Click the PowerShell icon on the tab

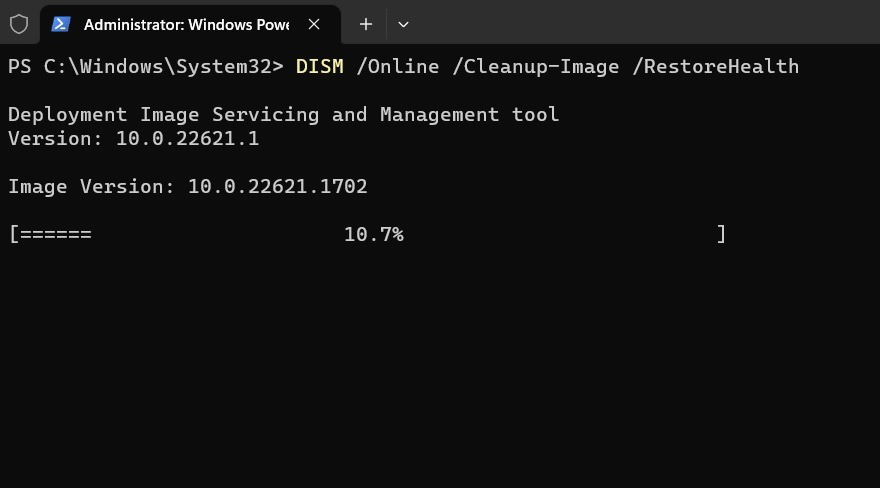click(x=61, y=24)
